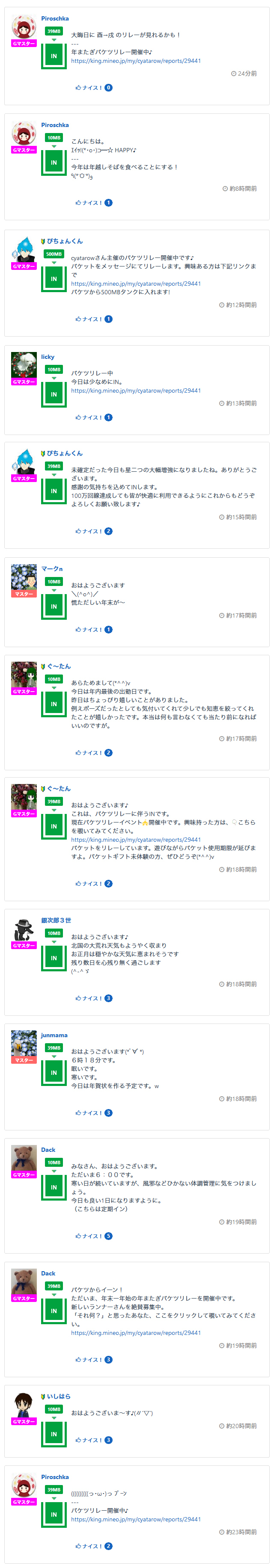The image size is (274, 1568).
Task: Like junmama's post with ナイス!
Action: click(x=89, y=1113)
